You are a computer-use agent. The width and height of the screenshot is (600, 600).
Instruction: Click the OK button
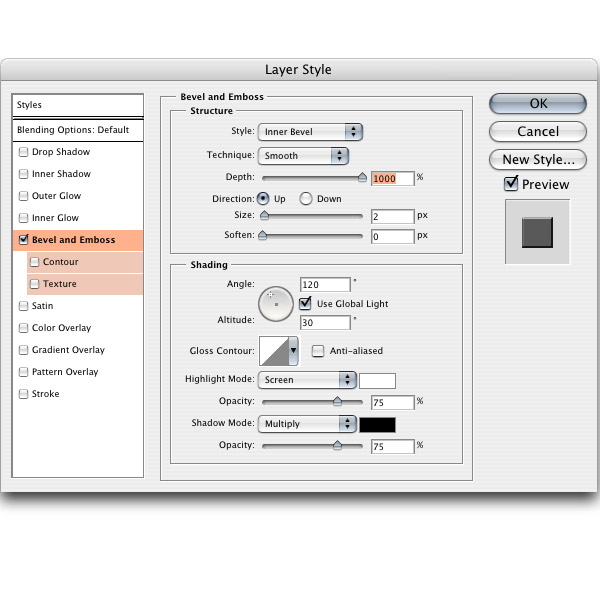pyautogui.click(x=538, y=104)
